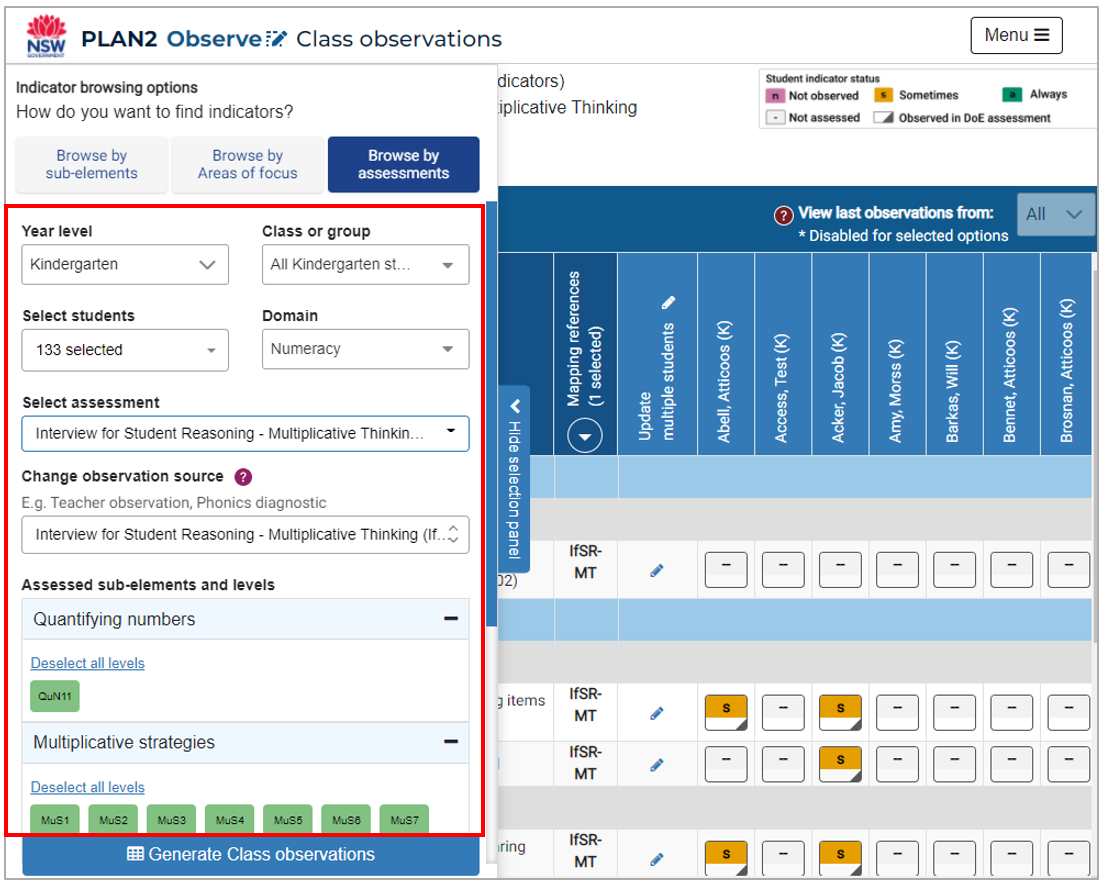The height and width of the screenshot is (888, 1106).
Task: Click Amy, Morss second row status box
Action: pos(897,712)
